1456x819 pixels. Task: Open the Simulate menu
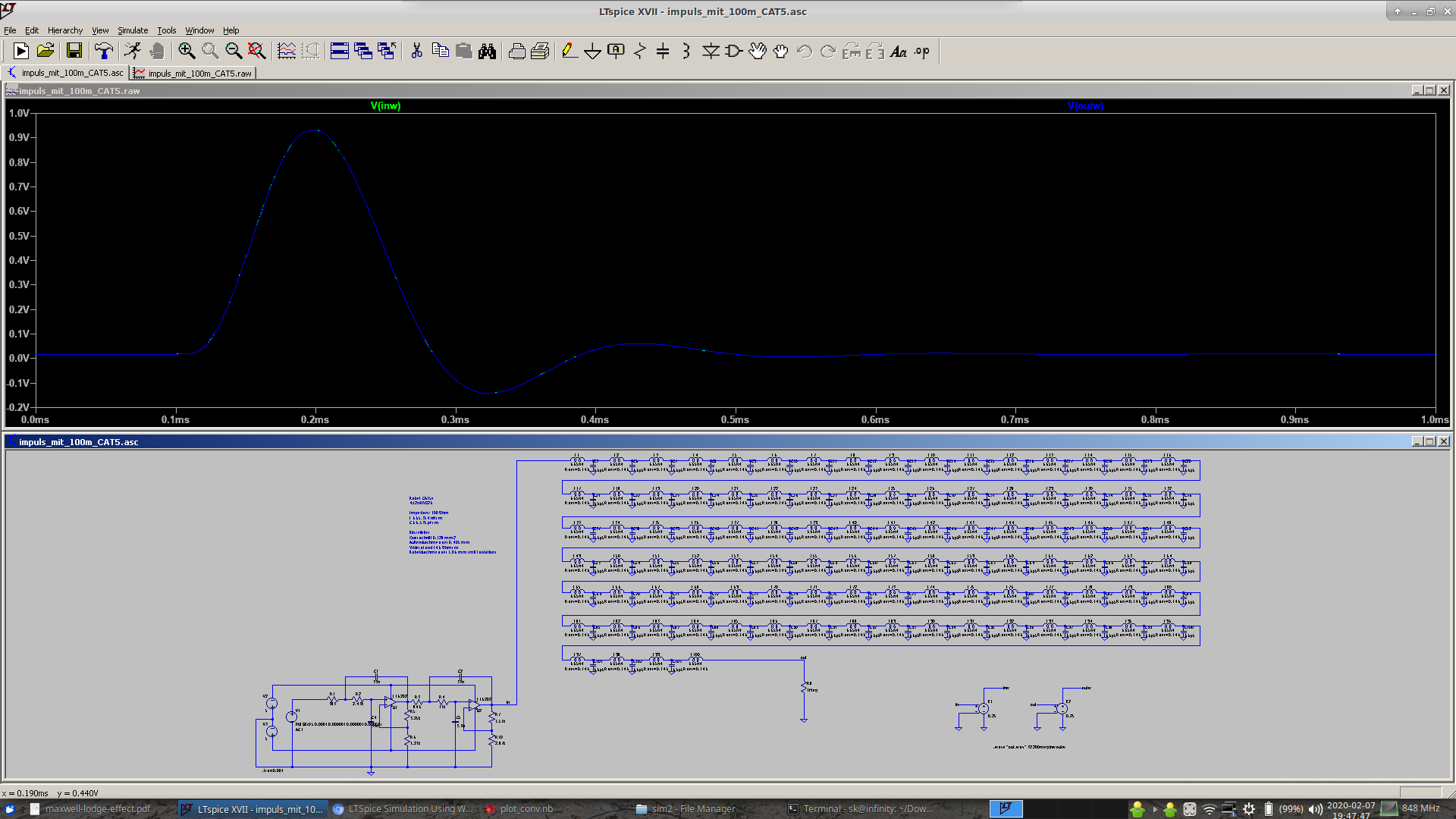(x=133, y=30)
